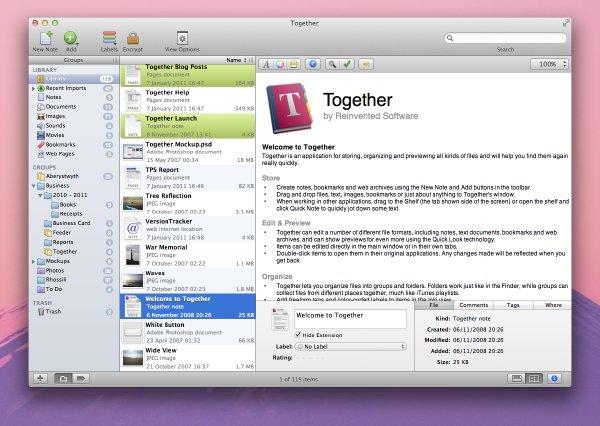Set a star rating next to Rating
The width and height of the screenshot is (600, 426).
click(311, 358)
